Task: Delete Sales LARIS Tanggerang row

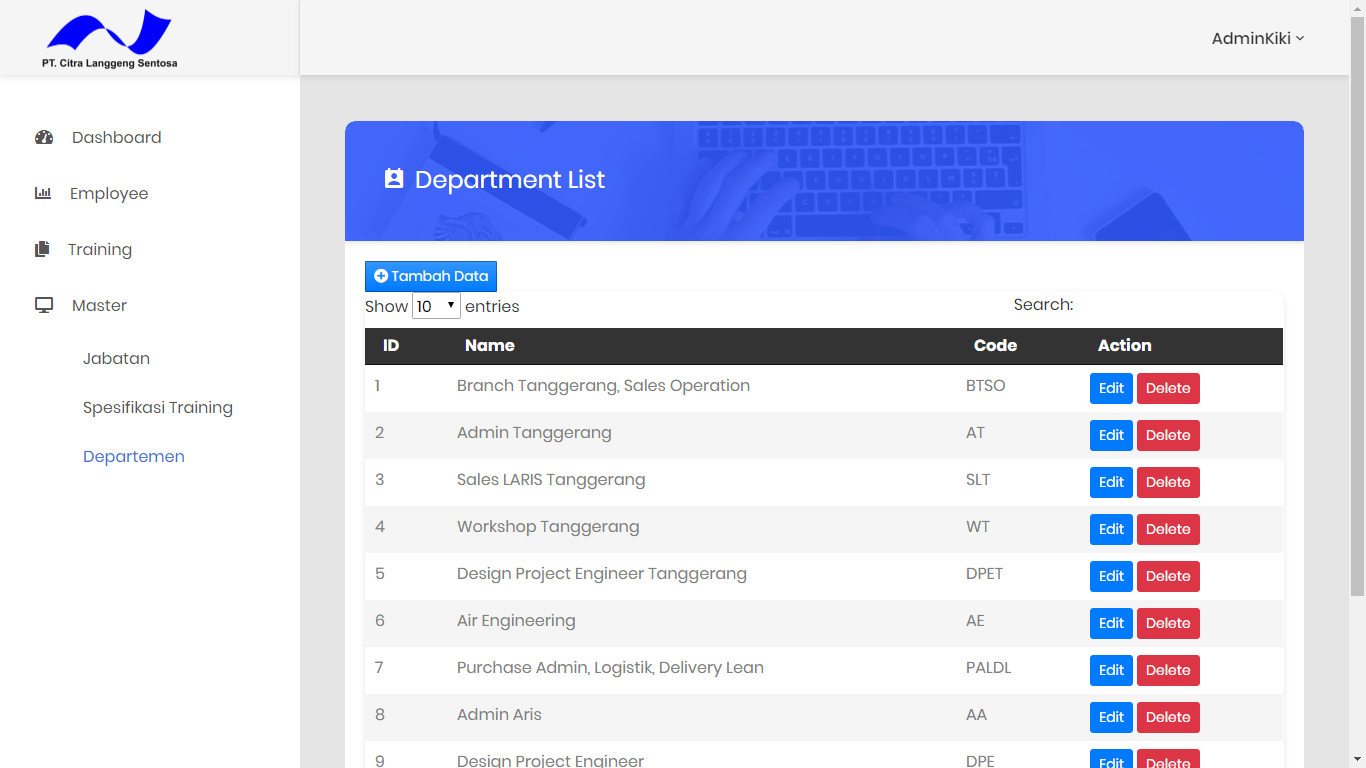Action: [x=1168, y=483]
